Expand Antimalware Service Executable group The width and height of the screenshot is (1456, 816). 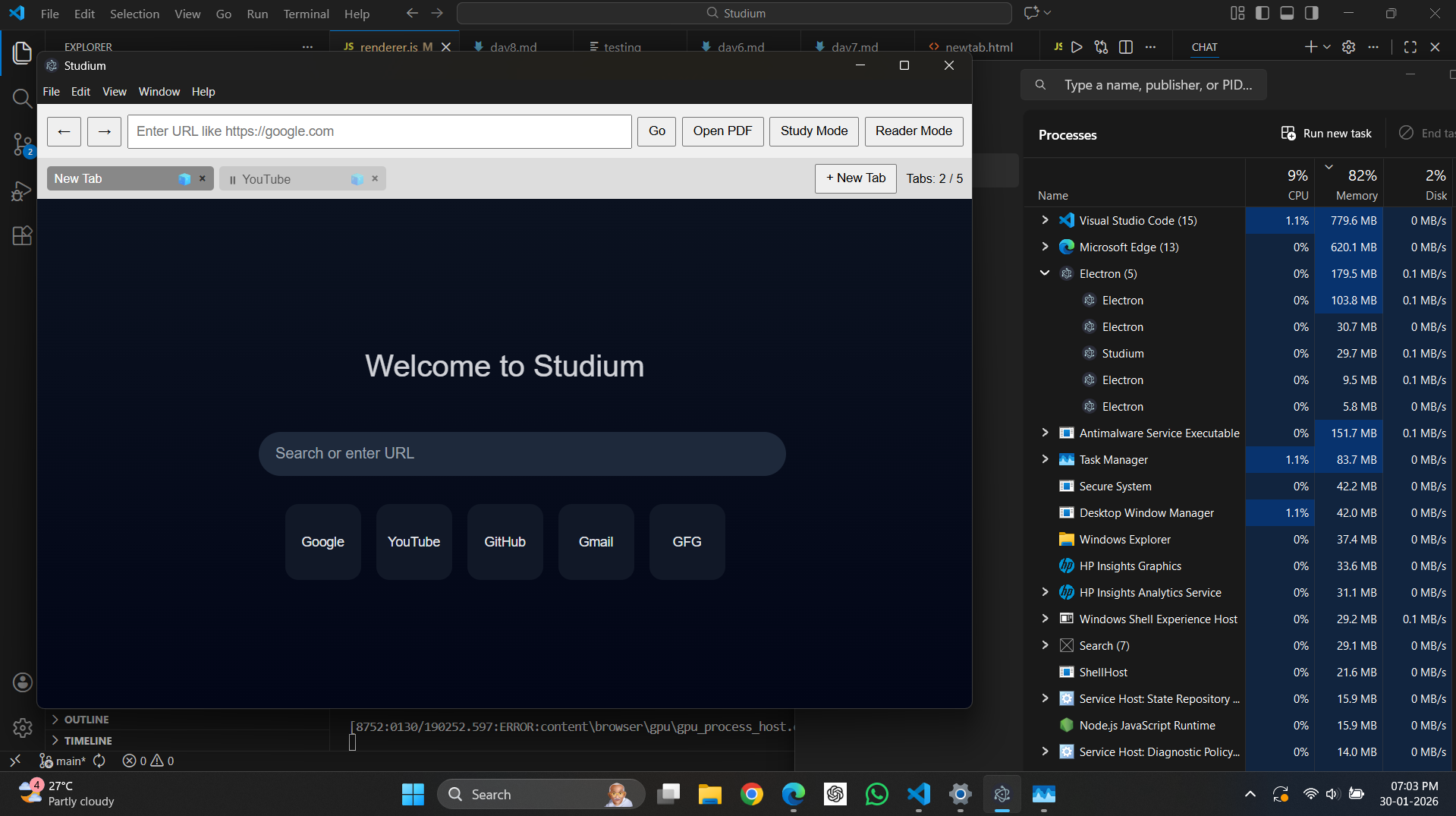(1045, 433)
